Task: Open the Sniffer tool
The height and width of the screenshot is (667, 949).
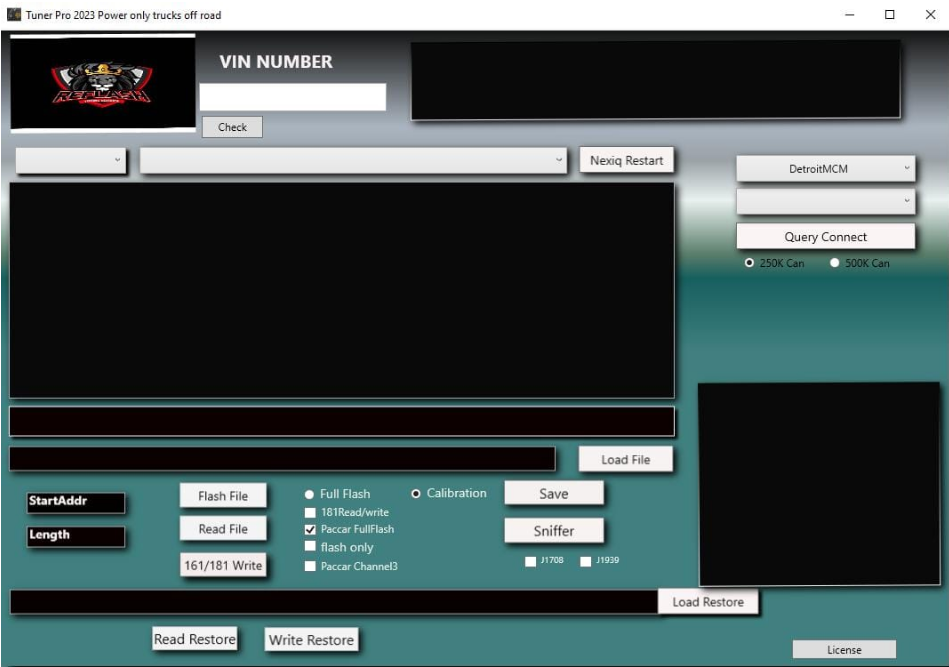Action: pyautogui.click(x=554, y=528)
